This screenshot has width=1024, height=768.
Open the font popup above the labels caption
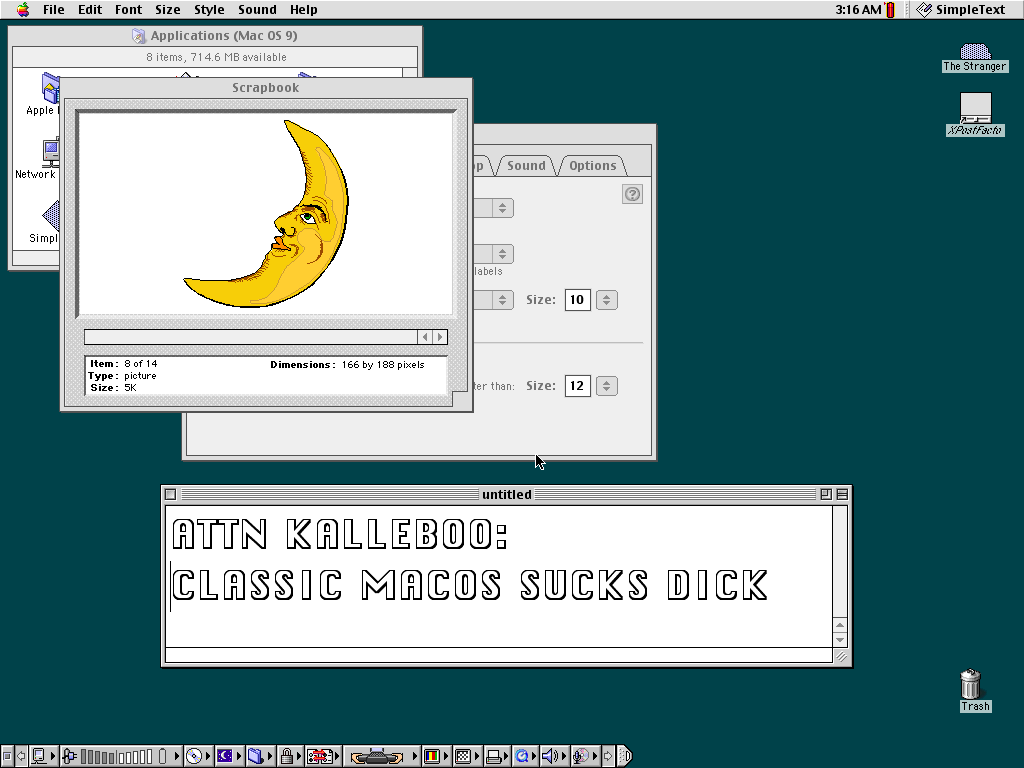click(502, 254)
